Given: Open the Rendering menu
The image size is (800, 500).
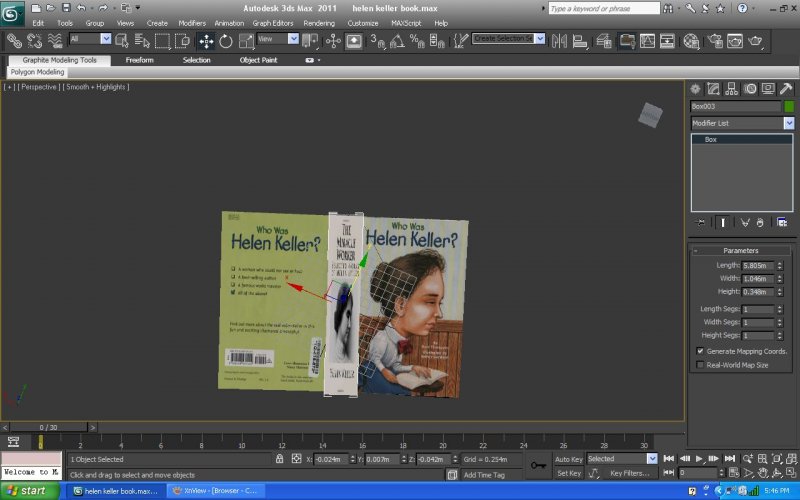Looking at the screenshot, I should coord(319,23).
